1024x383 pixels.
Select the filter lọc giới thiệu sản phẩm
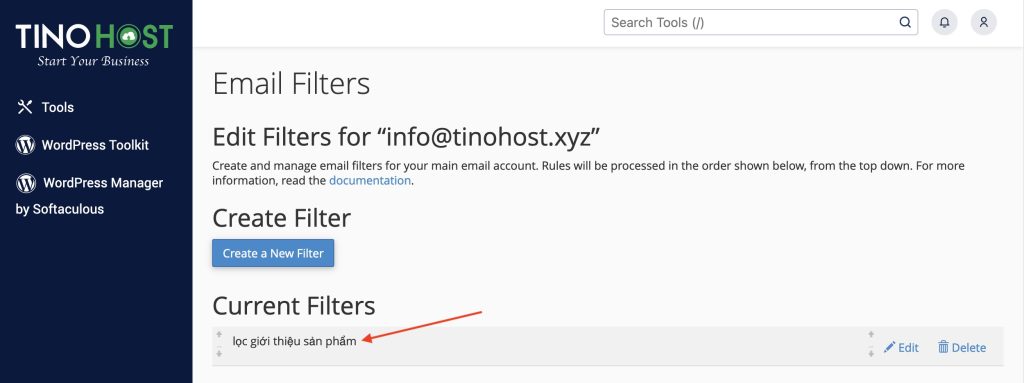295,341
